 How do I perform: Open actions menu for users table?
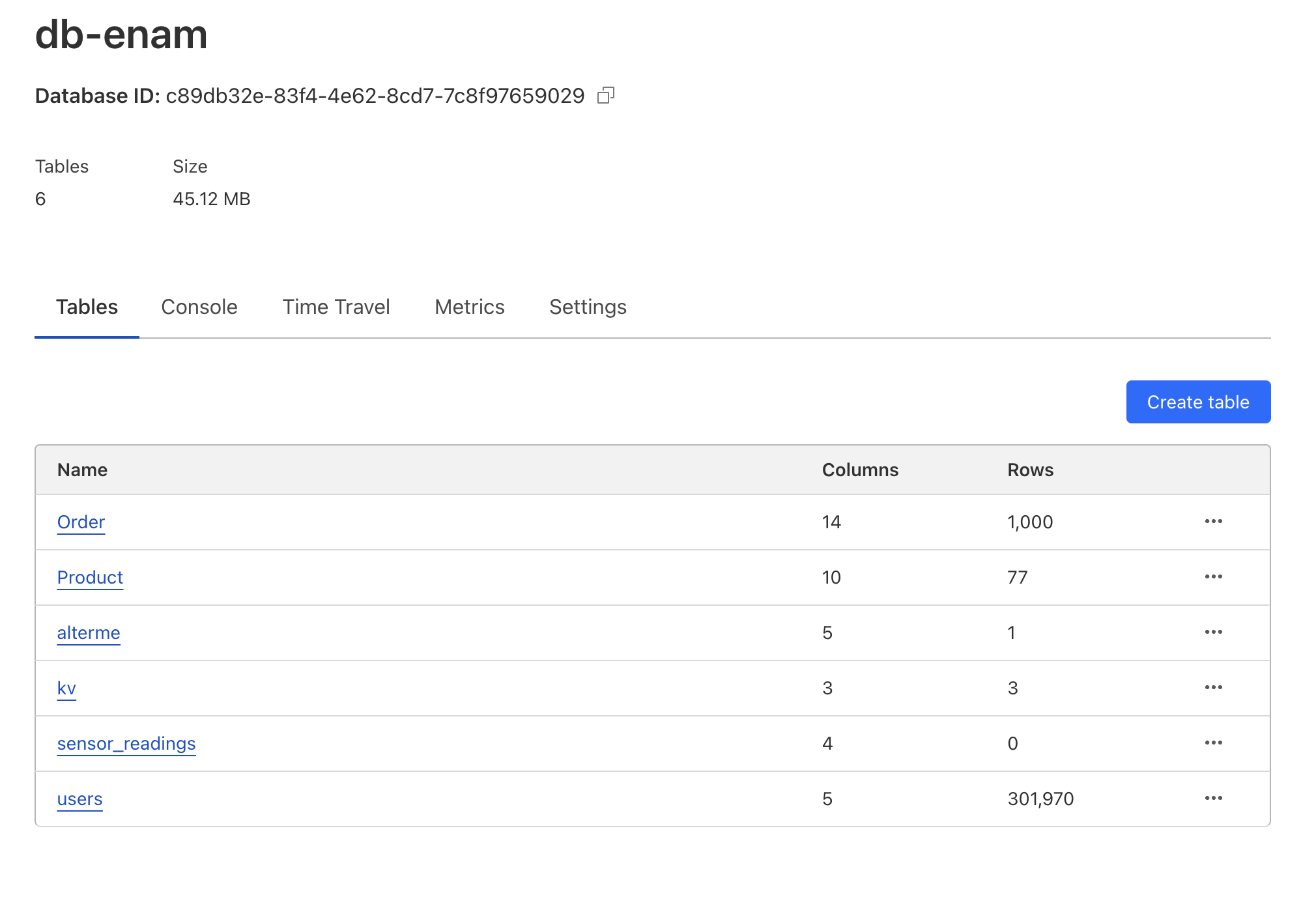click(x=1213, y=799)
